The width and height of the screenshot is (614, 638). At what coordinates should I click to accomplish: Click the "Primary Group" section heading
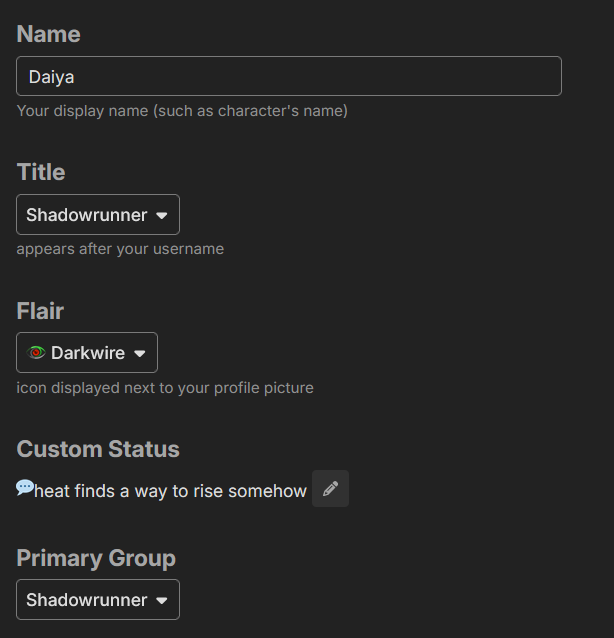(96, 558)
